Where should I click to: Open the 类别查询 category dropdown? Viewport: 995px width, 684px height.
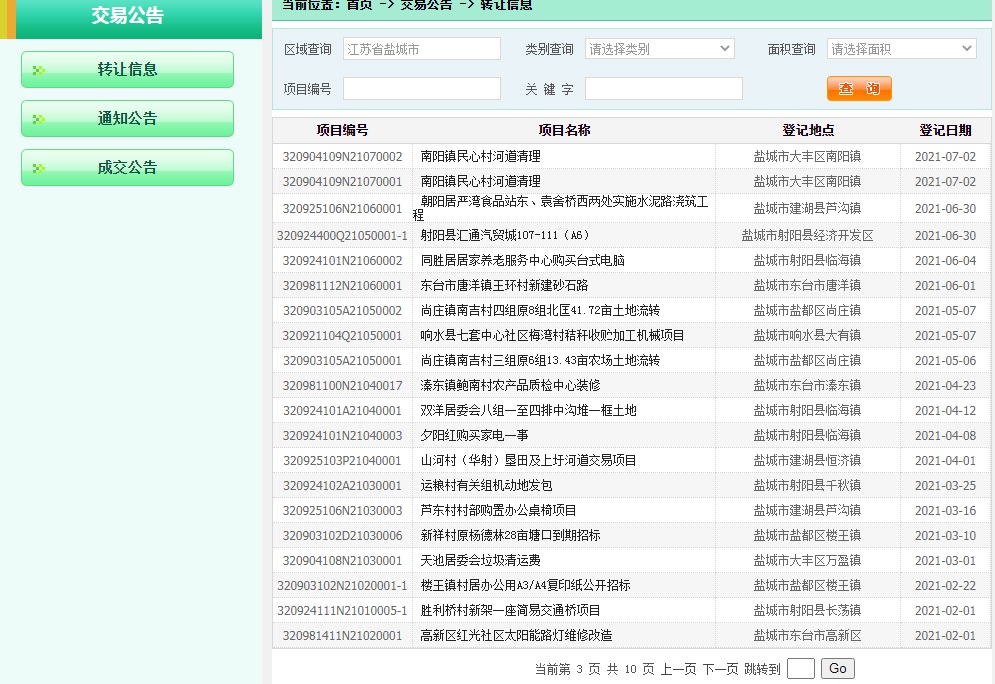point(659,49)
